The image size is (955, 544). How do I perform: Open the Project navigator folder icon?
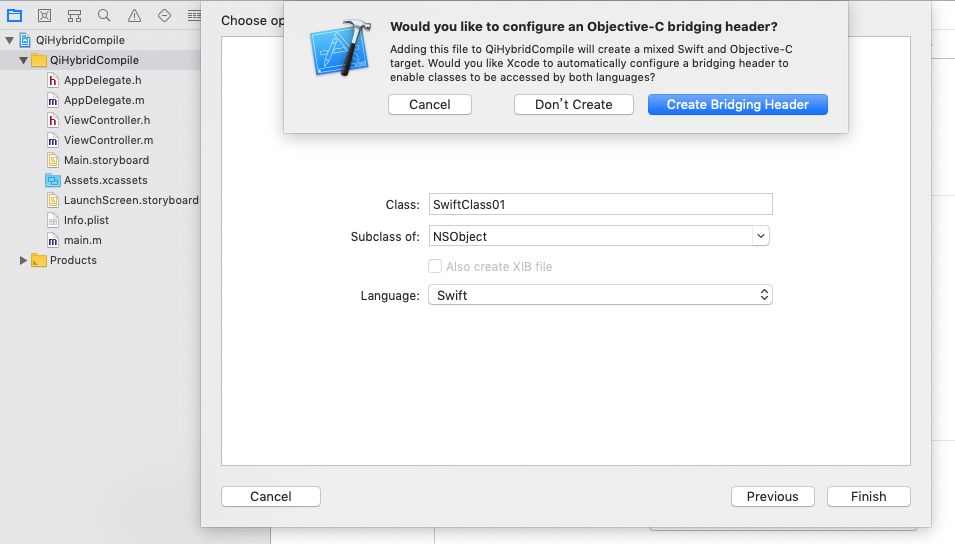coord(15,15)
